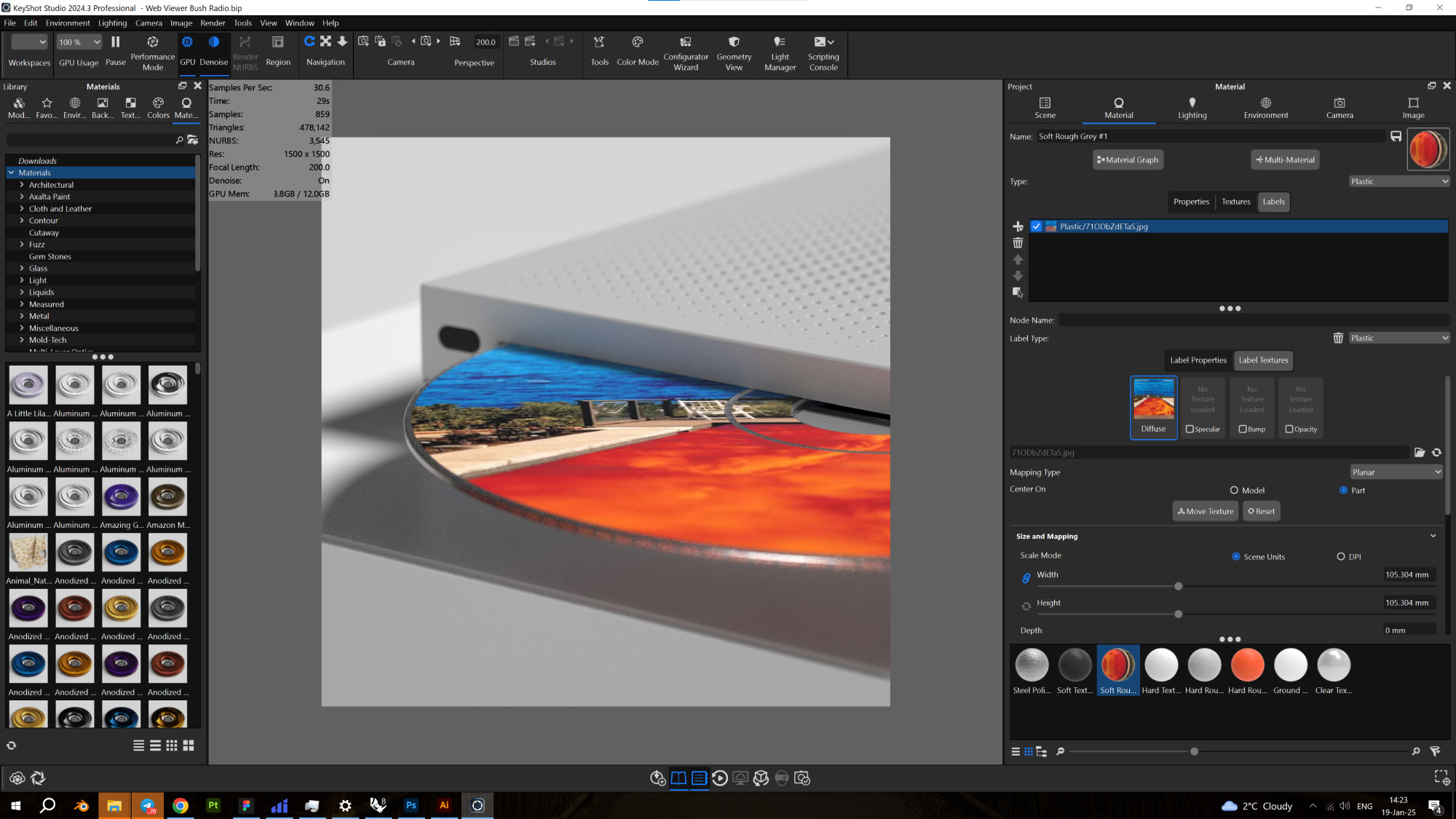This screenshot has width=1456, height=819.
Task: Open the Render menu
Action: click(213, 23)
